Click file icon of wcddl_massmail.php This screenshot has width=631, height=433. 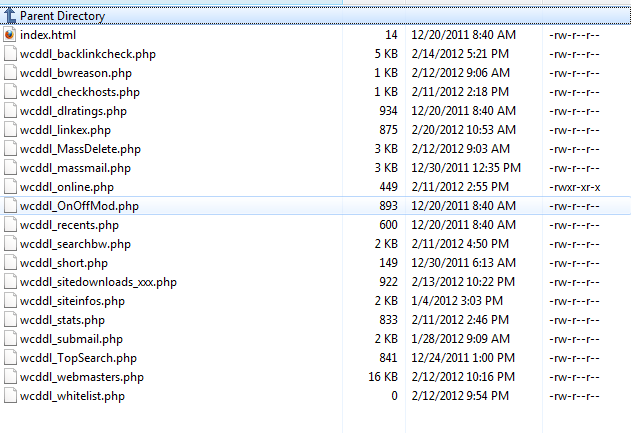10,168
